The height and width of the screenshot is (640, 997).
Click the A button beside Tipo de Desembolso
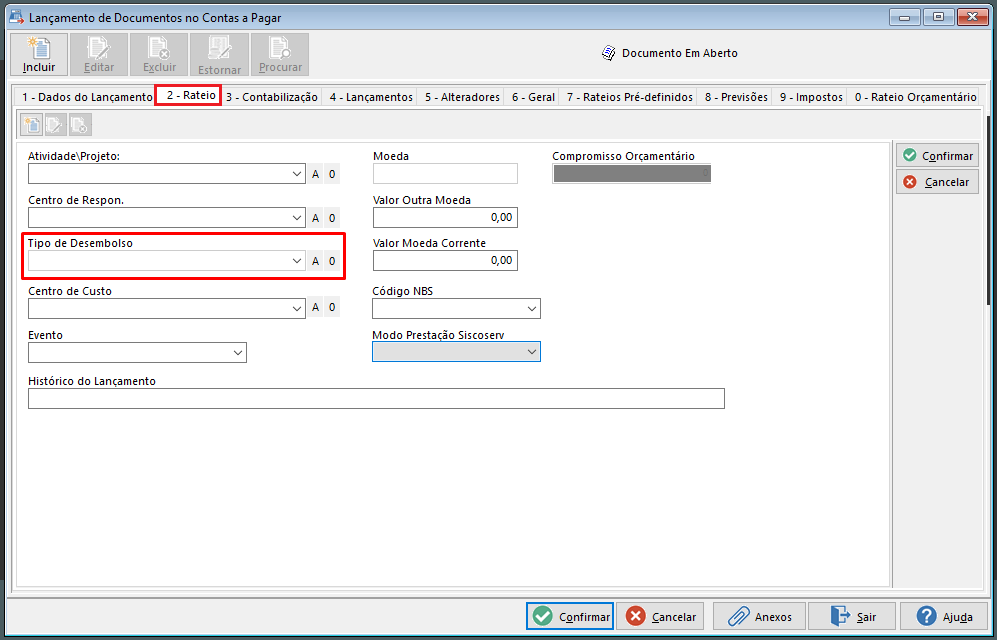pyautogui.click(x=315, y=261)
